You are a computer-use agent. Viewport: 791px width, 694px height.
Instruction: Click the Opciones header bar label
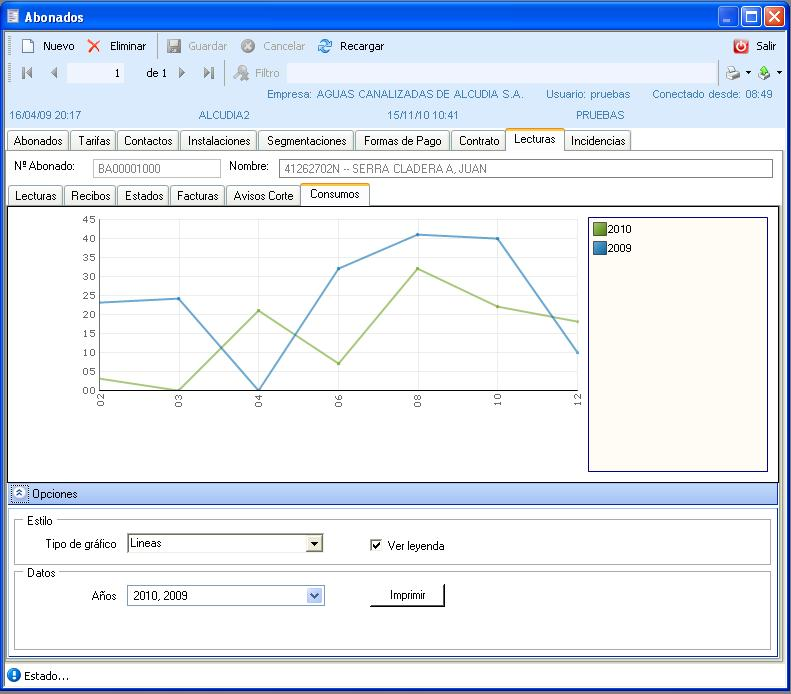[55, 494]
